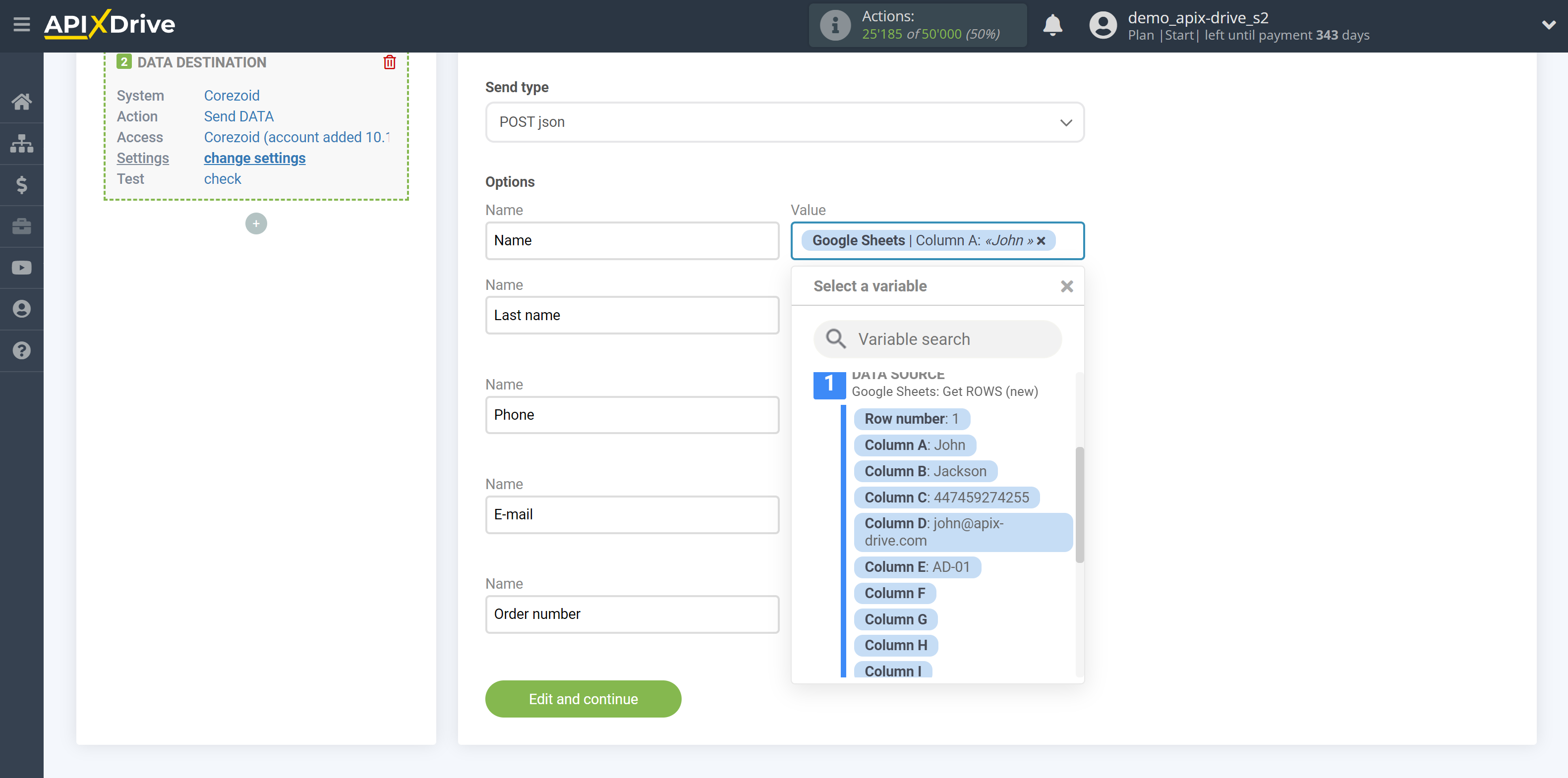This screenshot has width=1568, height=778.
Task: Select variable Column D: john@apix-drive.com
Action: [962, 532]
